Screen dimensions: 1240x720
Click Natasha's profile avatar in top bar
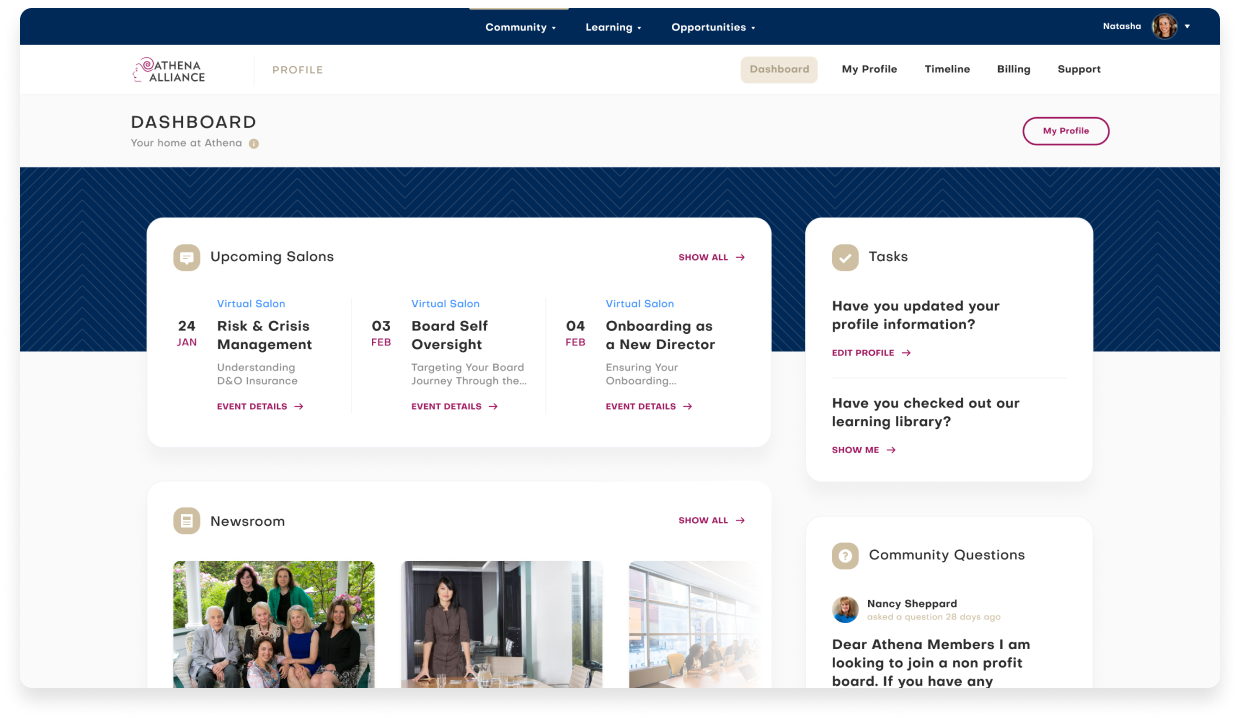click(1164, 27)
